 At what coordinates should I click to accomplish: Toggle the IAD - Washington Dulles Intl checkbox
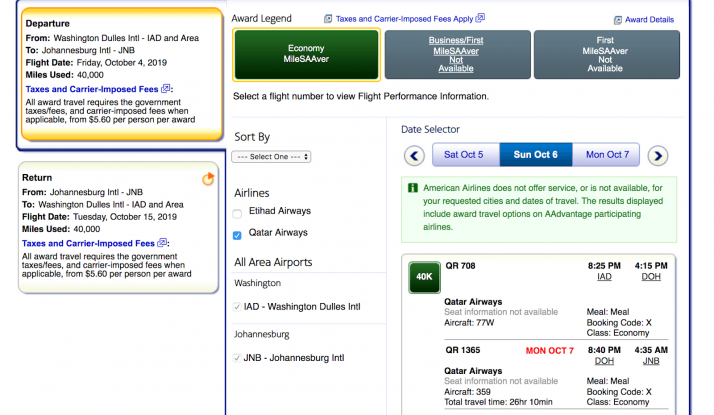pyautogui.click(x=237, y=306)
